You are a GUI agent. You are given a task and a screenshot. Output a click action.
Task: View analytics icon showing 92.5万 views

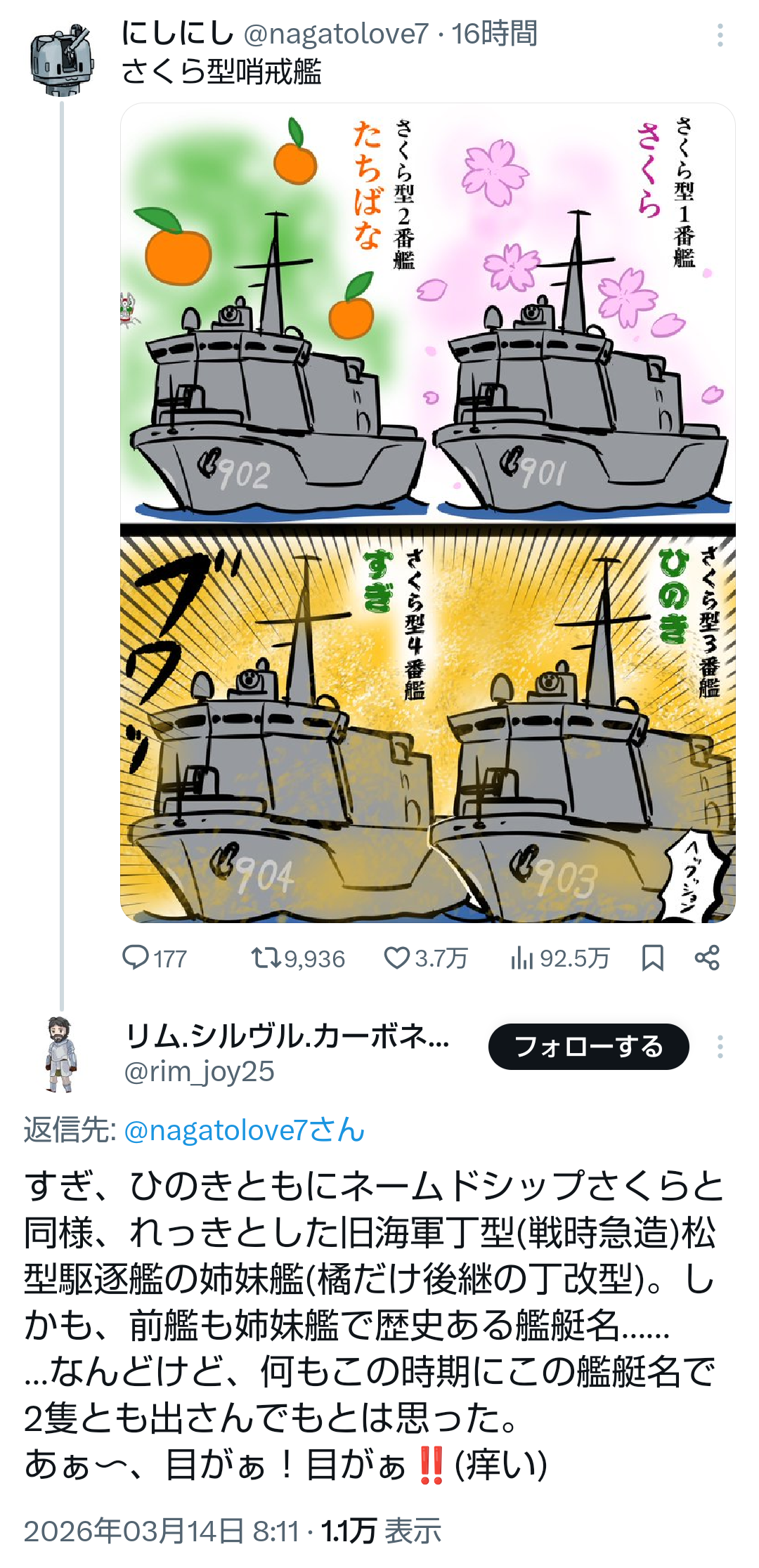click(x=522, y=958)
